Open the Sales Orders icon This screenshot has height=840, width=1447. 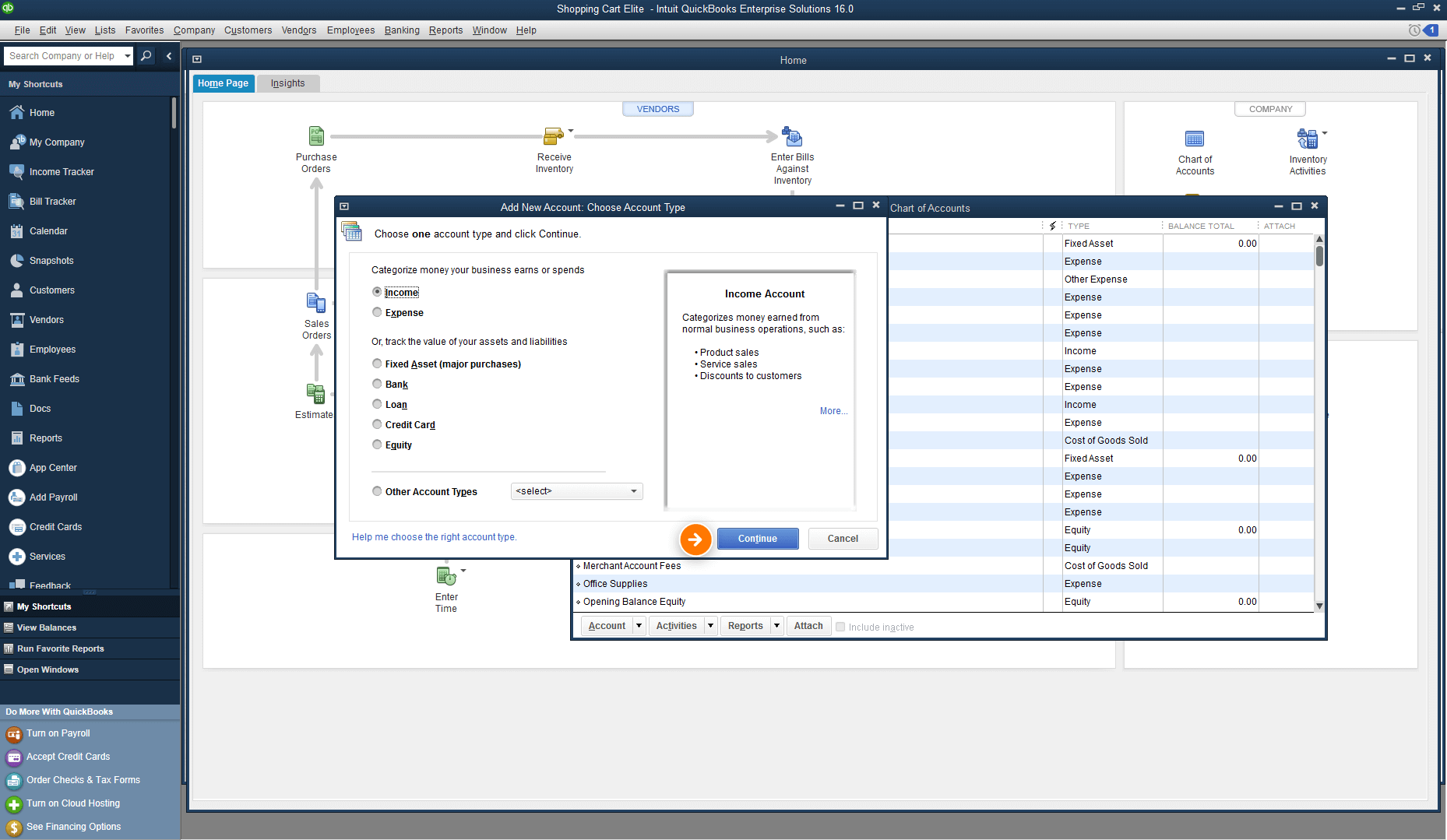point(316,302)
